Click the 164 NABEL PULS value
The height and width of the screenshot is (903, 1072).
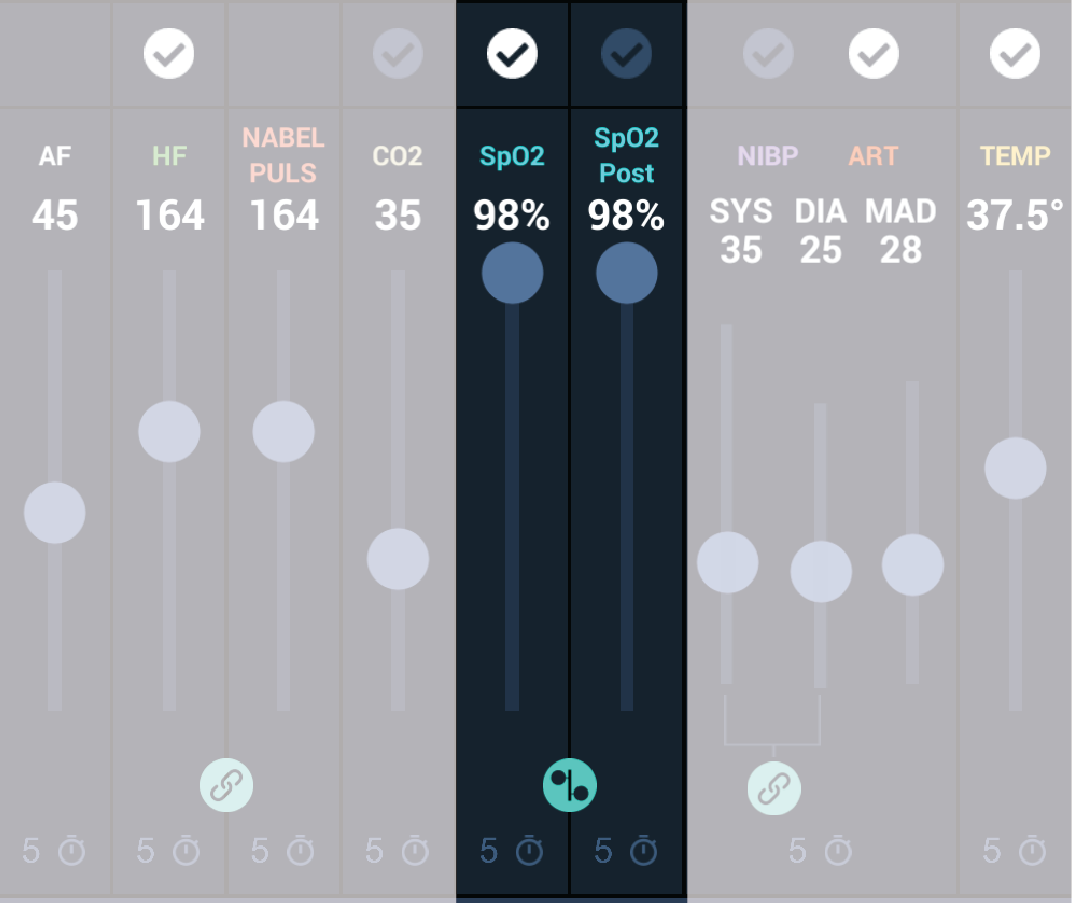pos(284,216)
